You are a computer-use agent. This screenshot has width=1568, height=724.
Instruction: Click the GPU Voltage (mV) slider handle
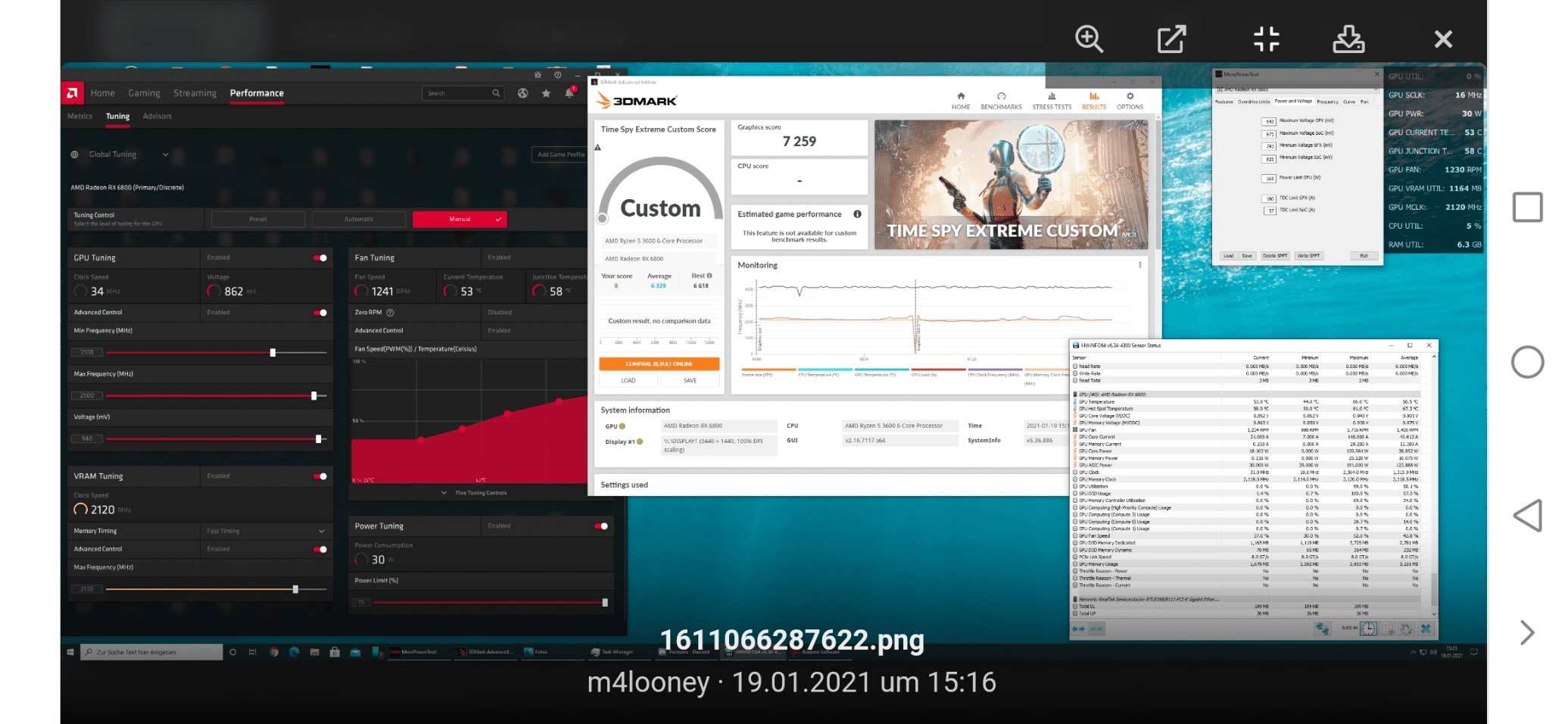pyautogui.click(x=318, y=439)
